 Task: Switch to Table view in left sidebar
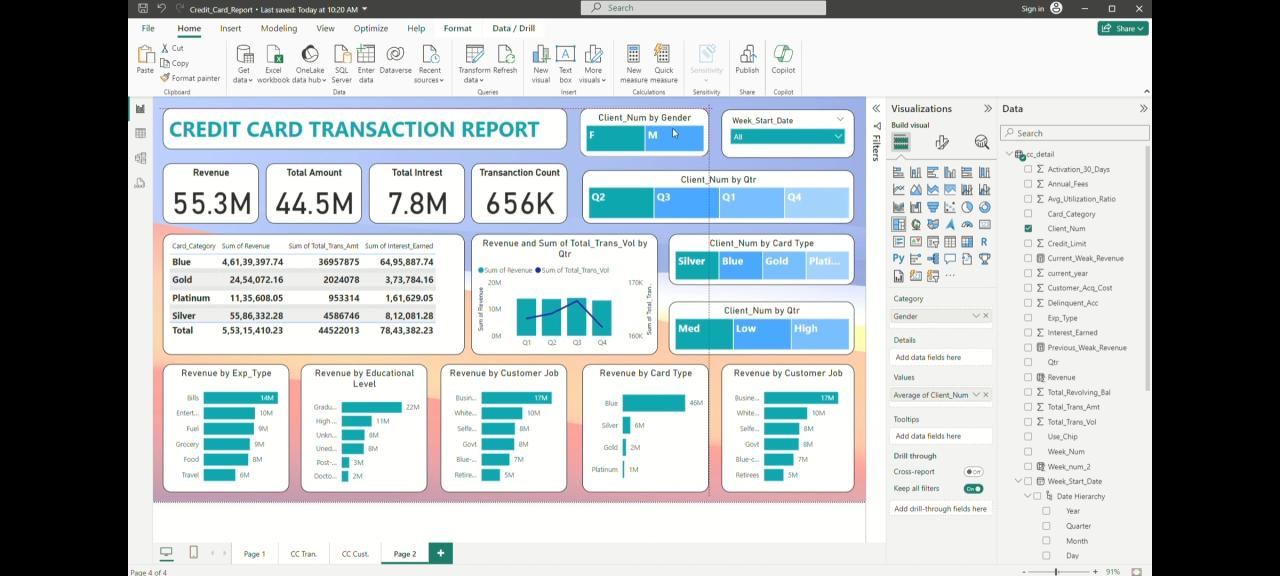(x=141, y=133)
